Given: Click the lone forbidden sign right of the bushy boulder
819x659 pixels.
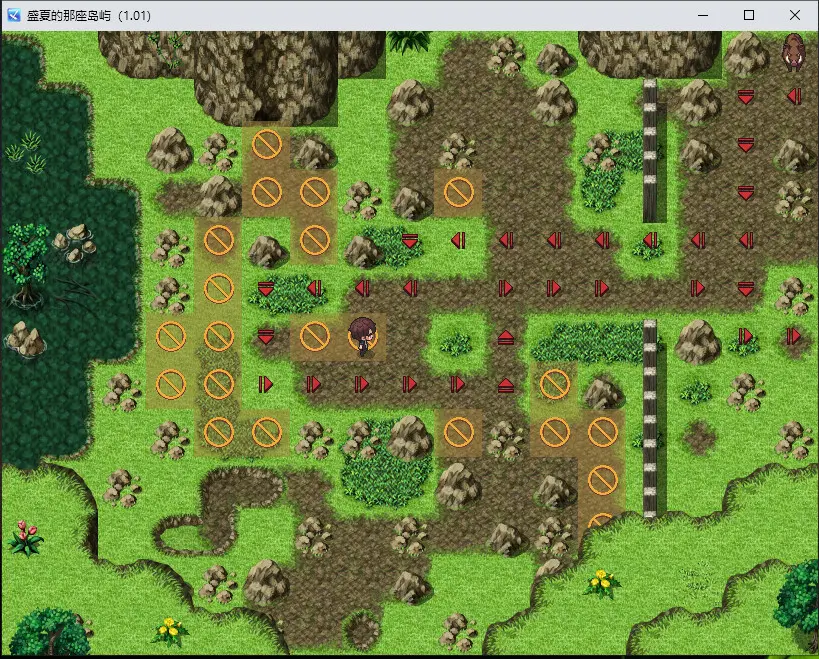Looking at the screenshot, I should [459, 432].
